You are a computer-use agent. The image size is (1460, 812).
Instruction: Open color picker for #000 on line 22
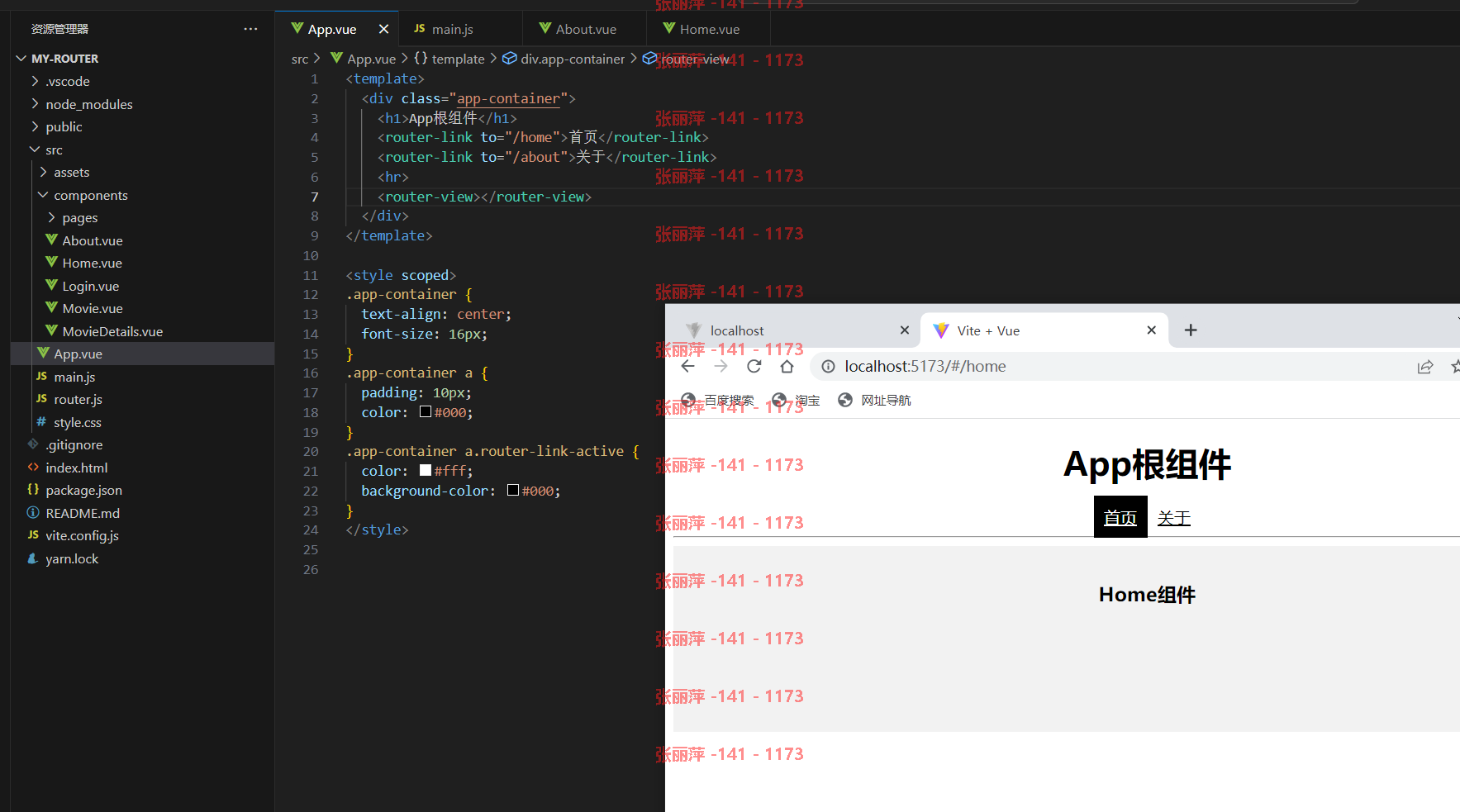(x=513, y=490)
